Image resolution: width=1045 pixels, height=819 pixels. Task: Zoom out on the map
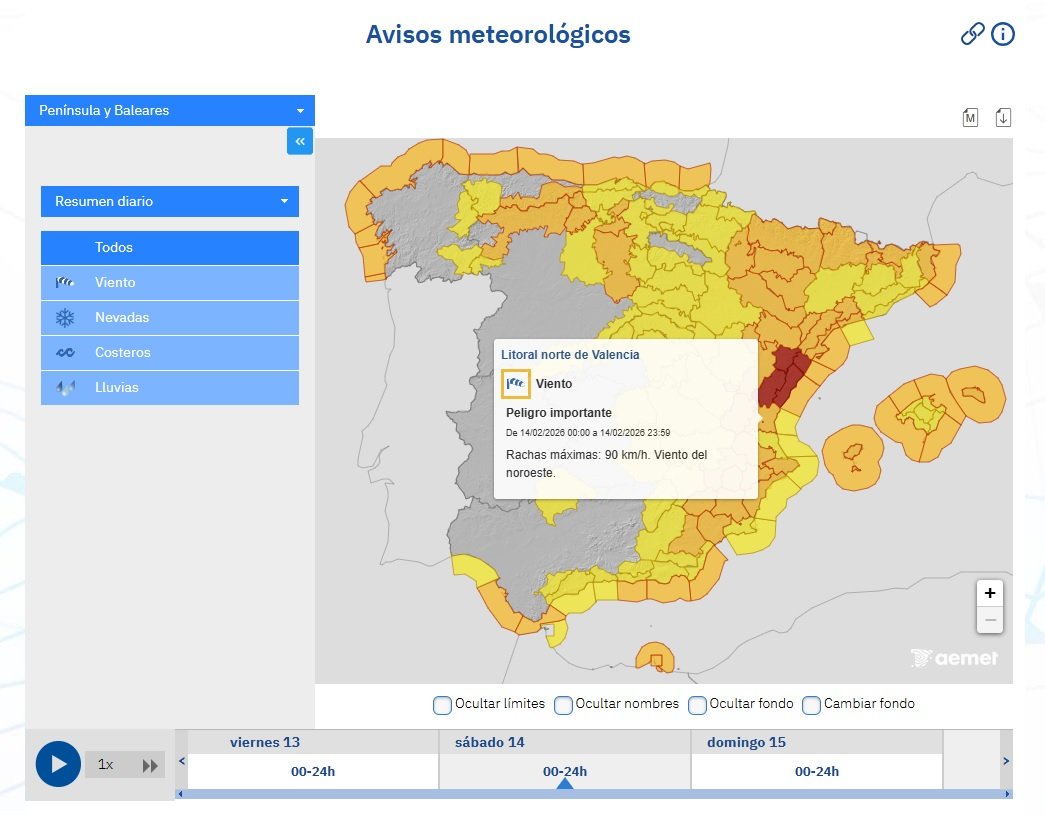point(990,620)
